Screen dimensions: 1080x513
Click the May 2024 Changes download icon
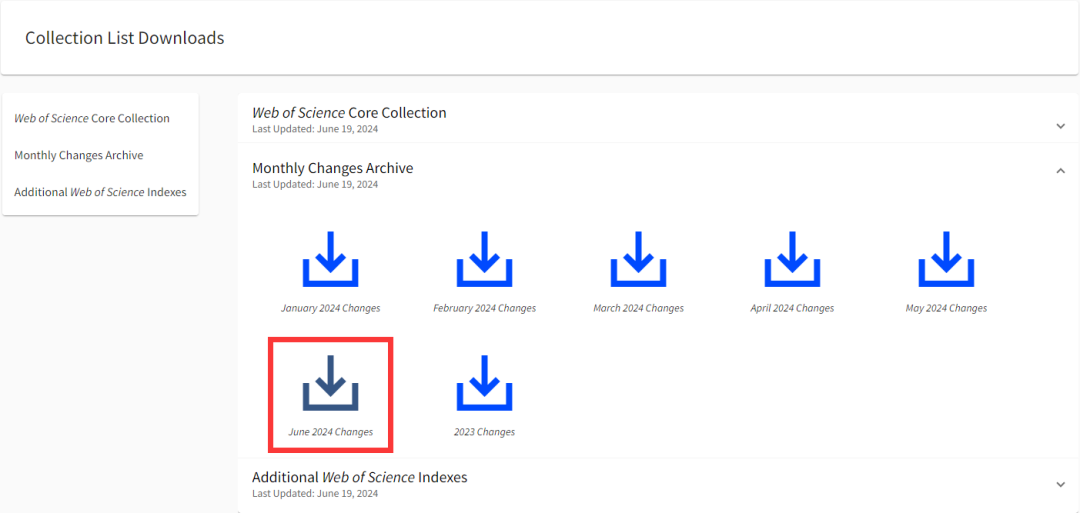946,260
